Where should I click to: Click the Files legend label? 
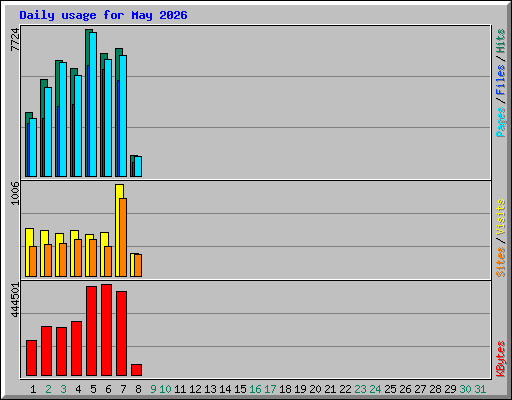500,80
